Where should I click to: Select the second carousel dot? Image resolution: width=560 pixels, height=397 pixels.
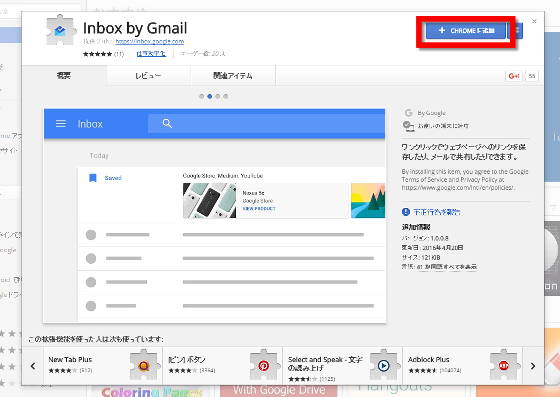click(210, 96)
